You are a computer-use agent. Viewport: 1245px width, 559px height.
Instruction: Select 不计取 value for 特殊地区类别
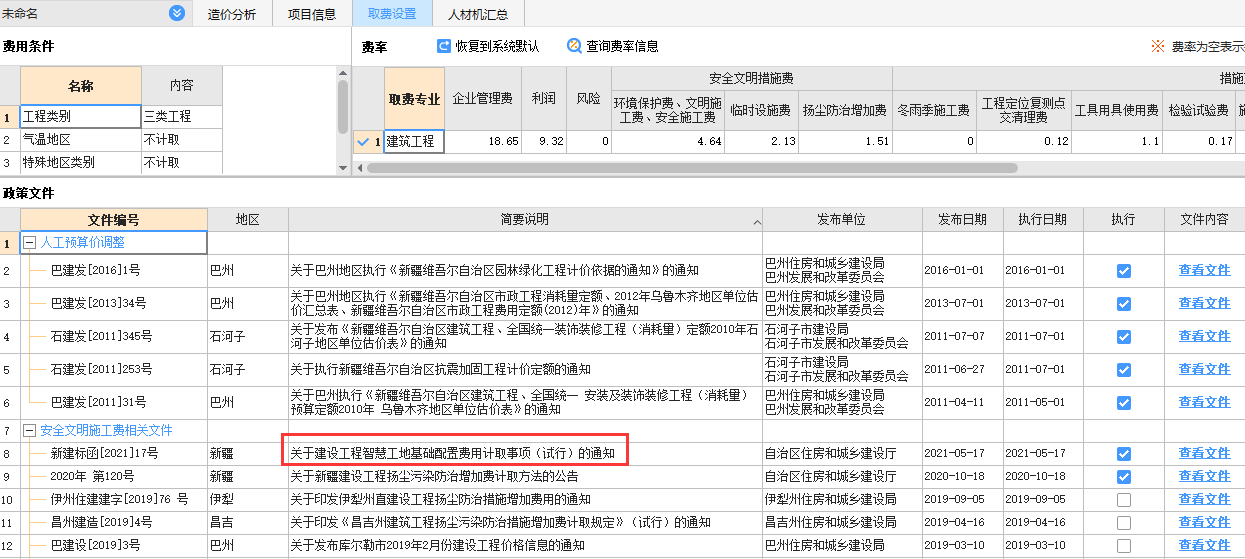[182, 163]
